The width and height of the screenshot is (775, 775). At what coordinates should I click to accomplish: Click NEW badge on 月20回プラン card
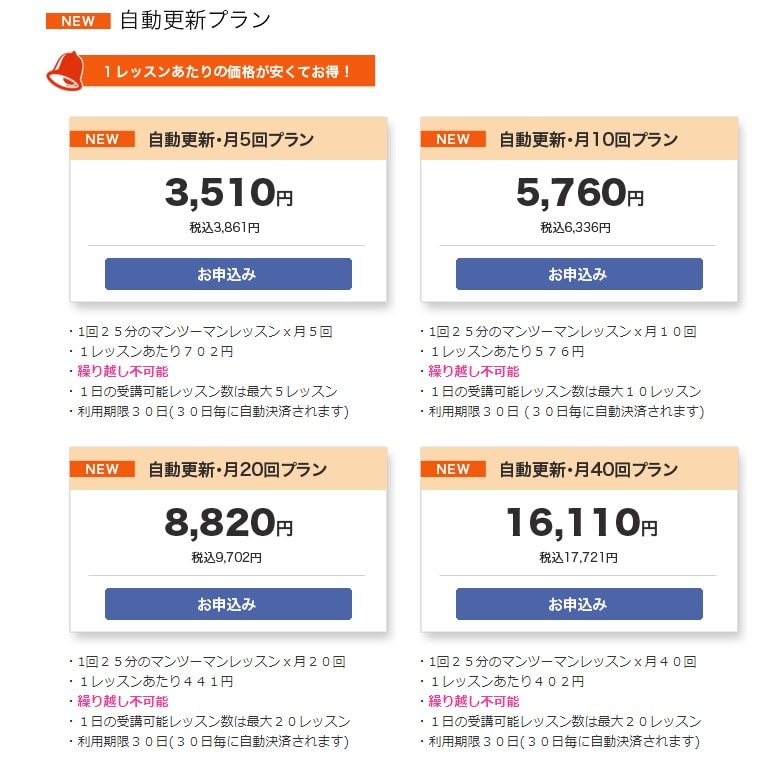(x=102, y=469)
